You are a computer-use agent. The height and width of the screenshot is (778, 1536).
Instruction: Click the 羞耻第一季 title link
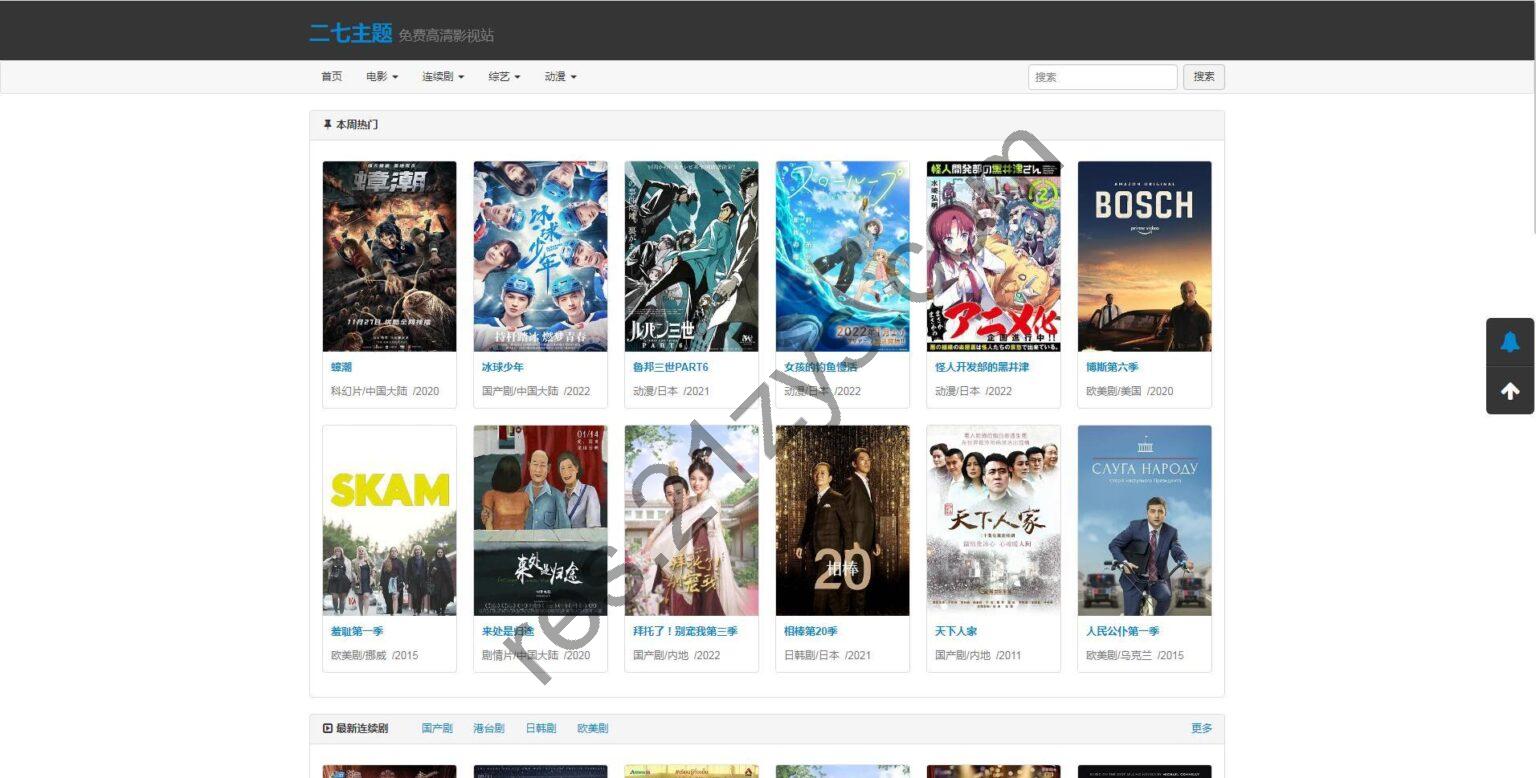pos(357,631)
